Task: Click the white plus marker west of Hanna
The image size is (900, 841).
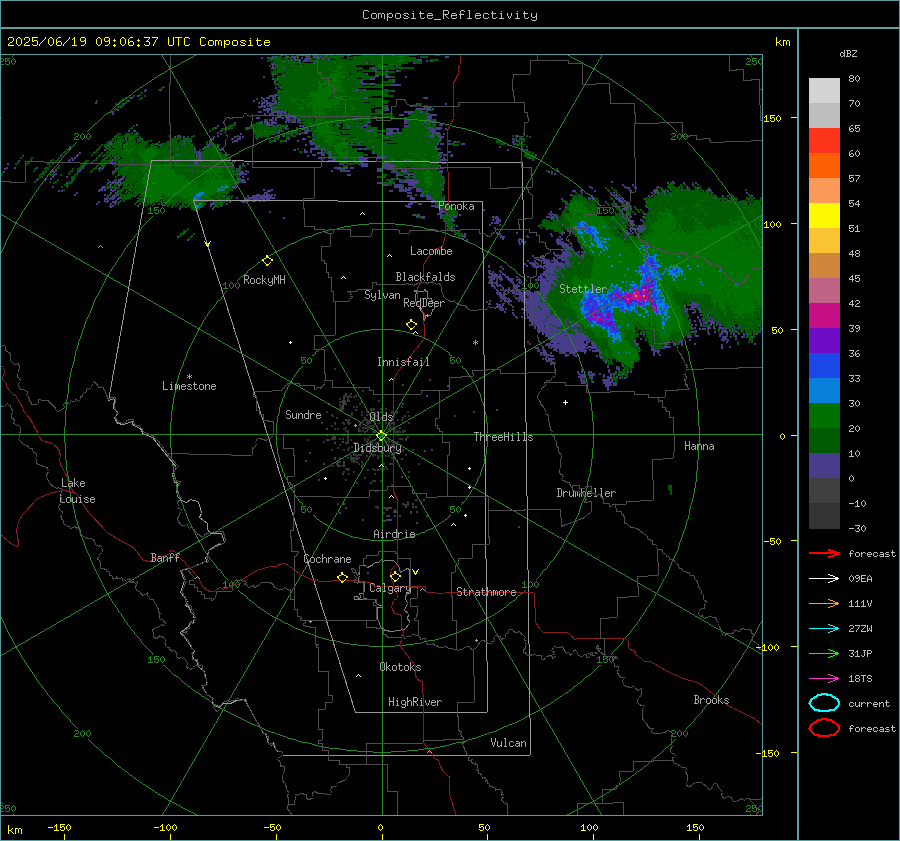Action: point(565,402)
